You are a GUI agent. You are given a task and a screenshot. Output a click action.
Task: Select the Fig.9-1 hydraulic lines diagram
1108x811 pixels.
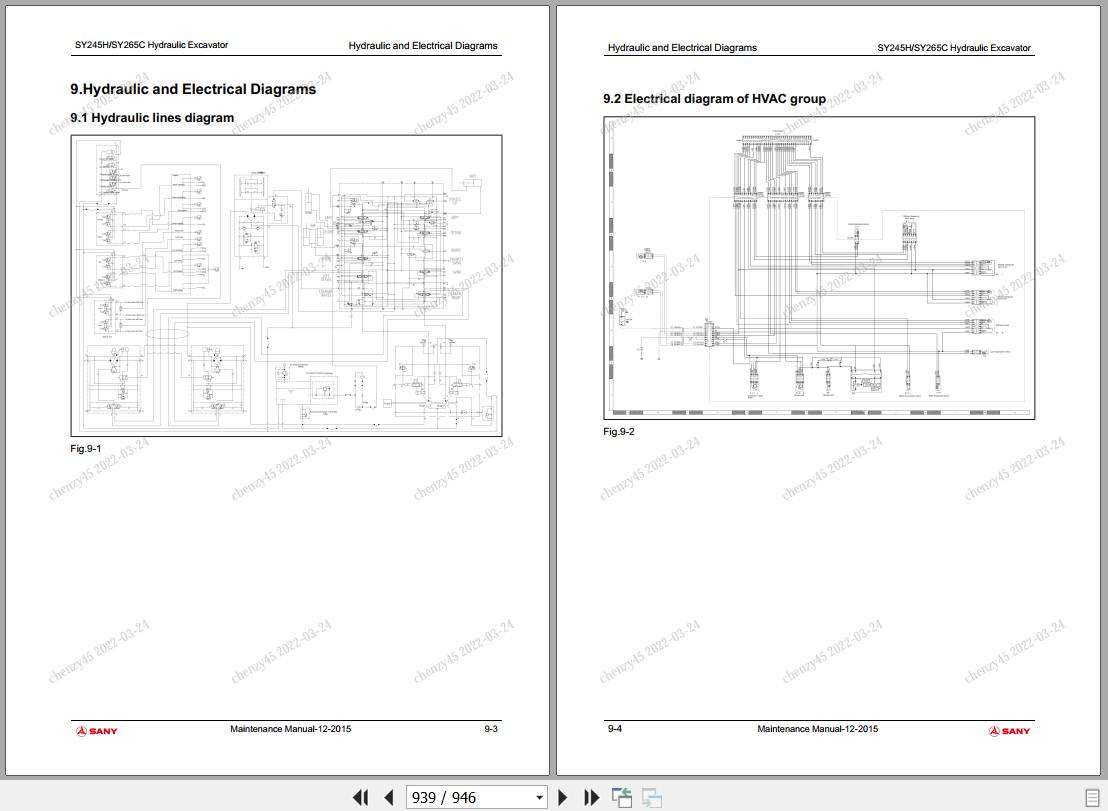(x=286, y=285)
